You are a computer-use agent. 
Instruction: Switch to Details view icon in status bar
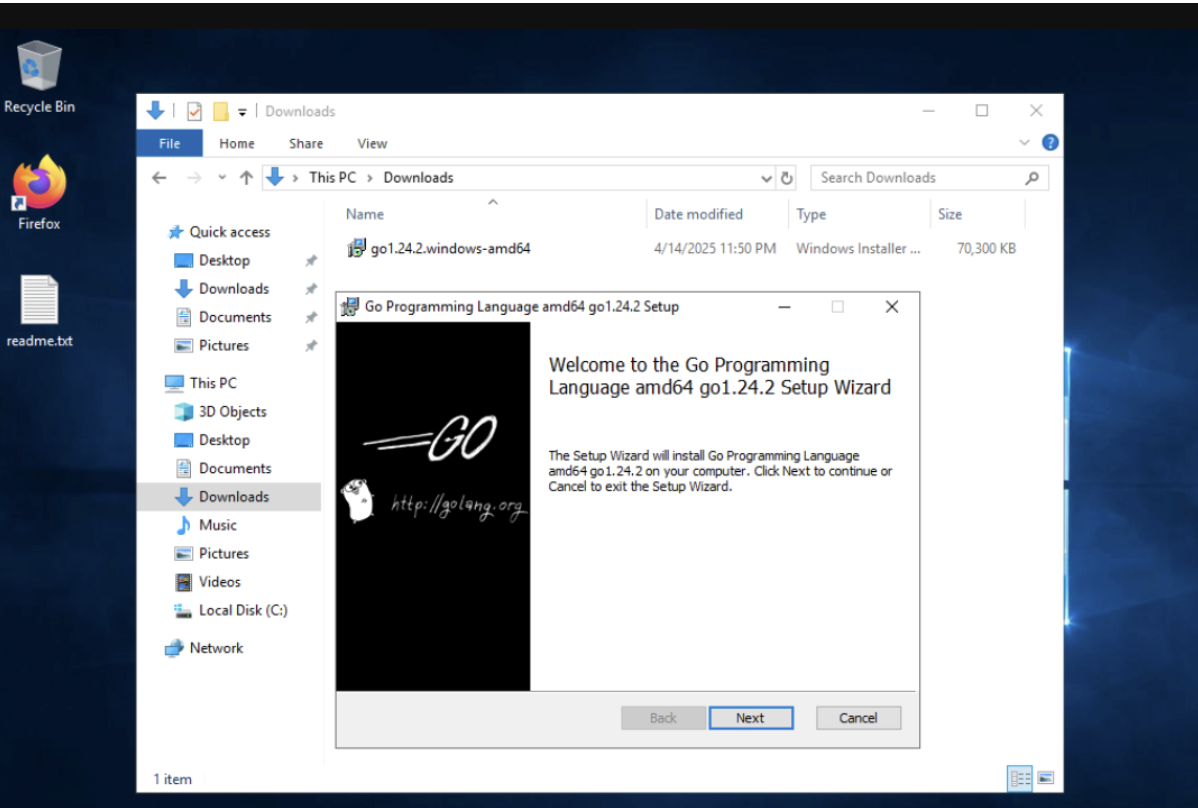pyautogui.click(x=1020, y=778)
